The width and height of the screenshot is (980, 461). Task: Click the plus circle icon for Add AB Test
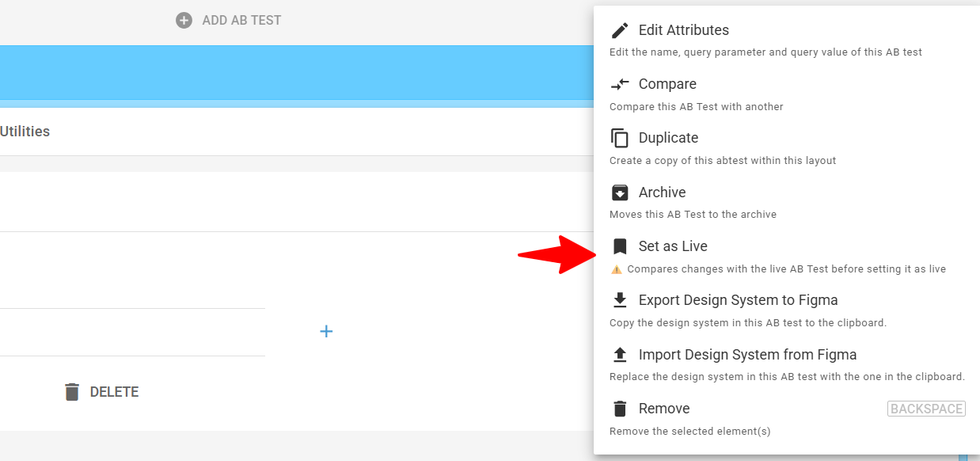[184, 20]
